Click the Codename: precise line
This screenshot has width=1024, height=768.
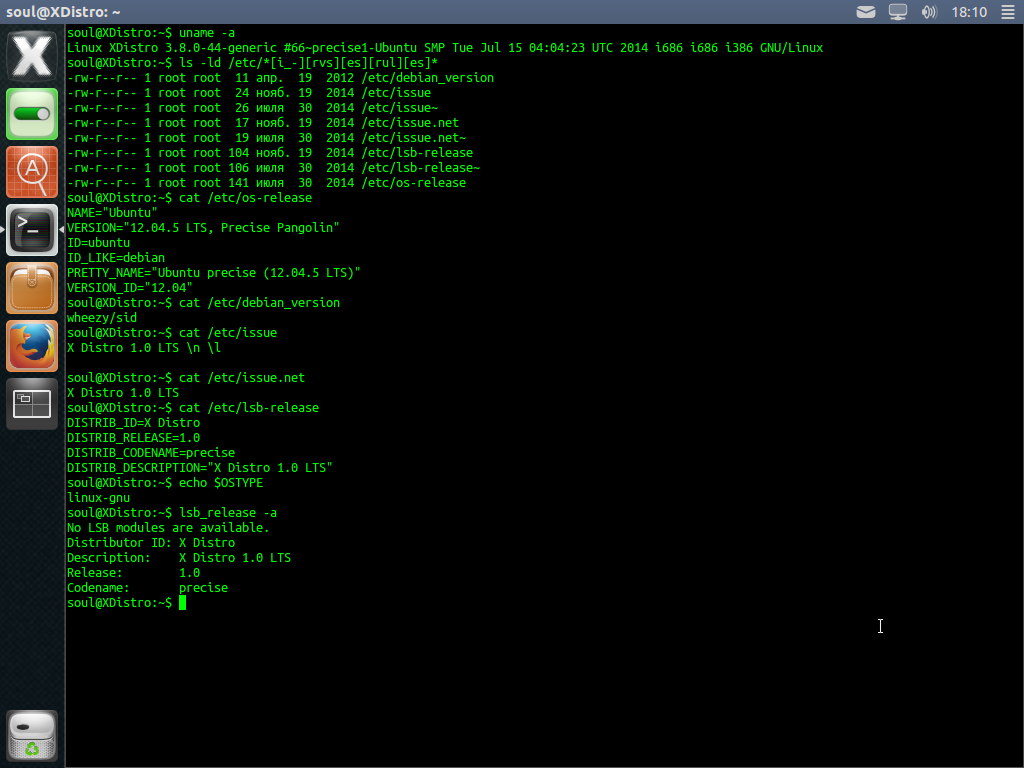[148, 588]
